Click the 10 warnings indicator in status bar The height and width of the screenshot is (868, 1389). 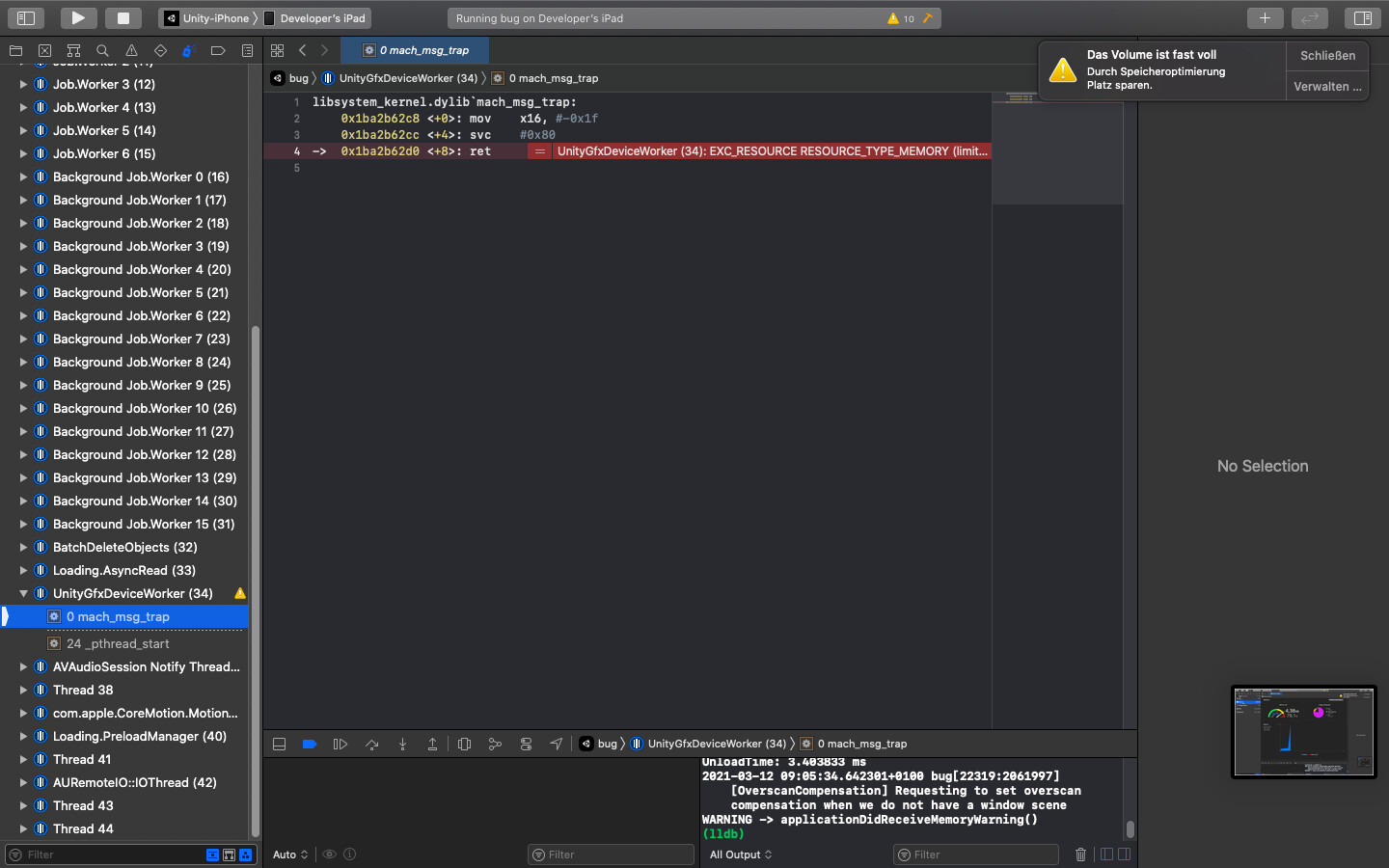click(x=901, y=18)
